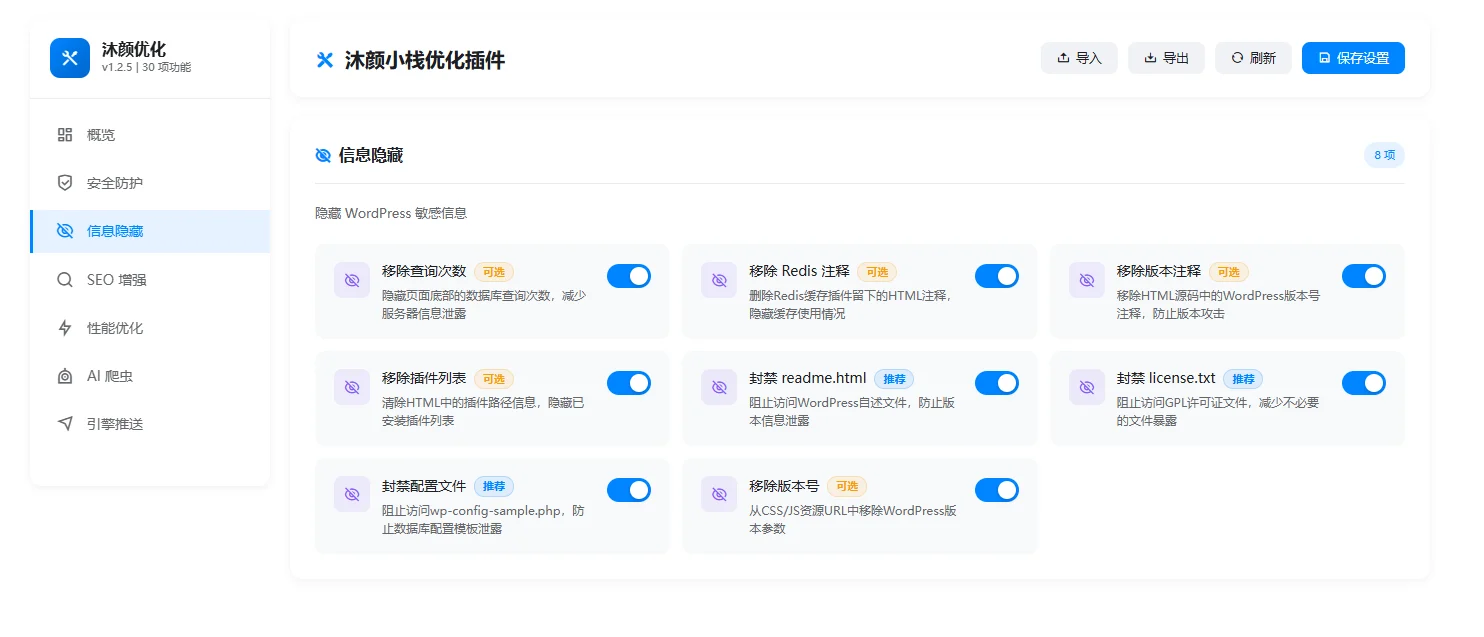
Task: Toggle the 移除版本号 switch
Action: (x=996, y=490)
